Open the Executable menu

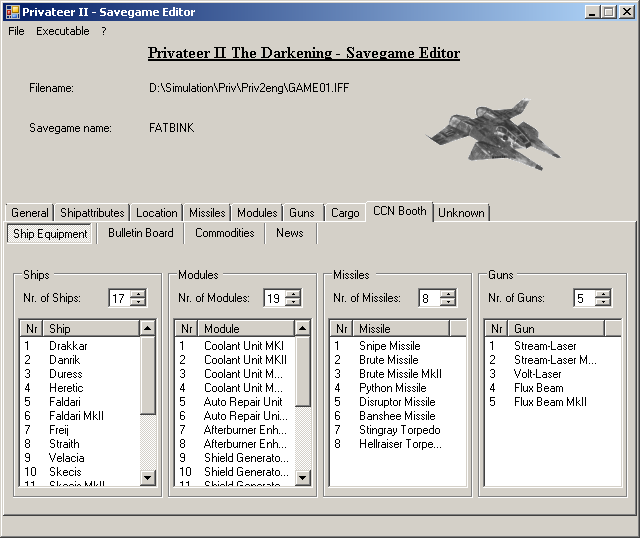[x=63, y=31]
